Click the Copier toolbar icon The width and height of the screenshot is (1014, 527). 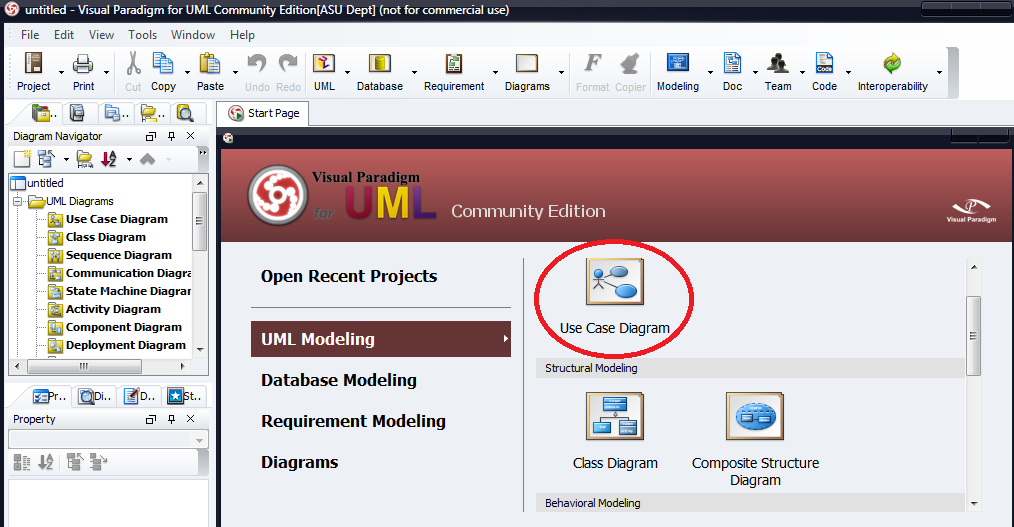tap(630, 63)
